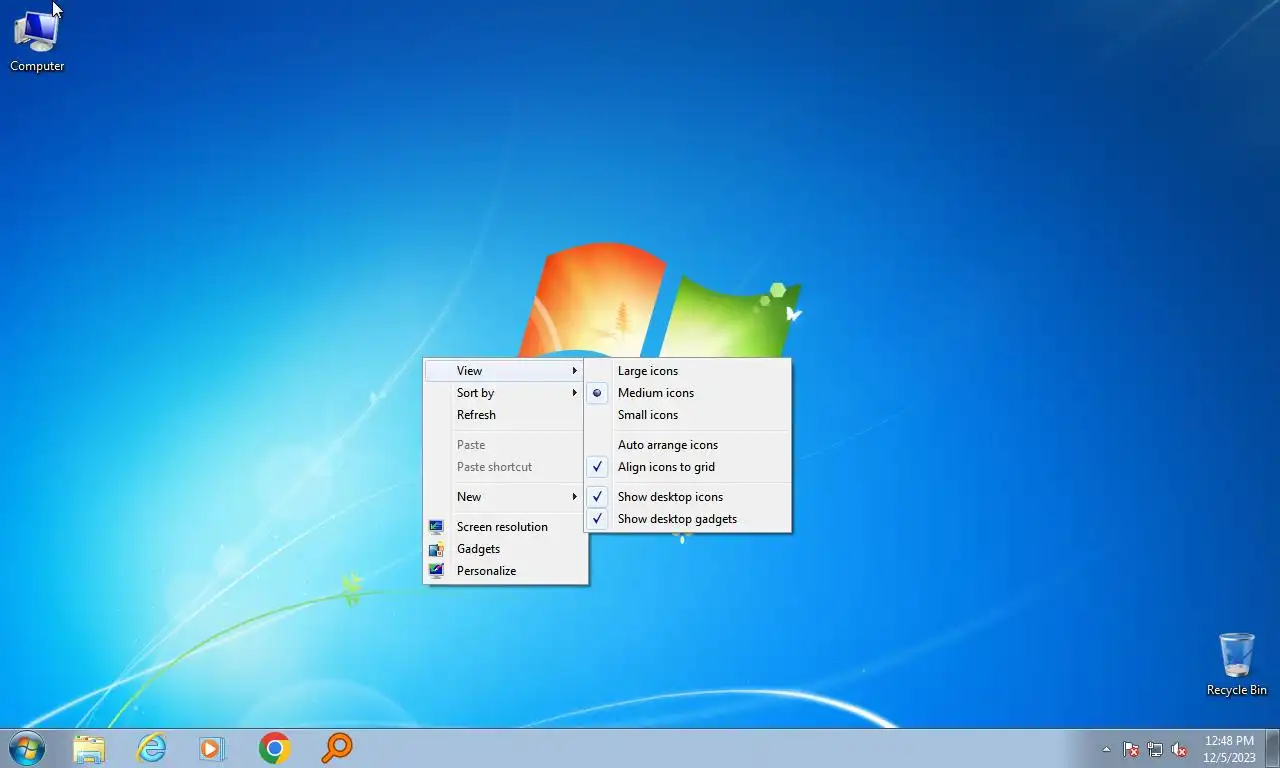
Task: Expand the View submenu
Action: point(506,371)
